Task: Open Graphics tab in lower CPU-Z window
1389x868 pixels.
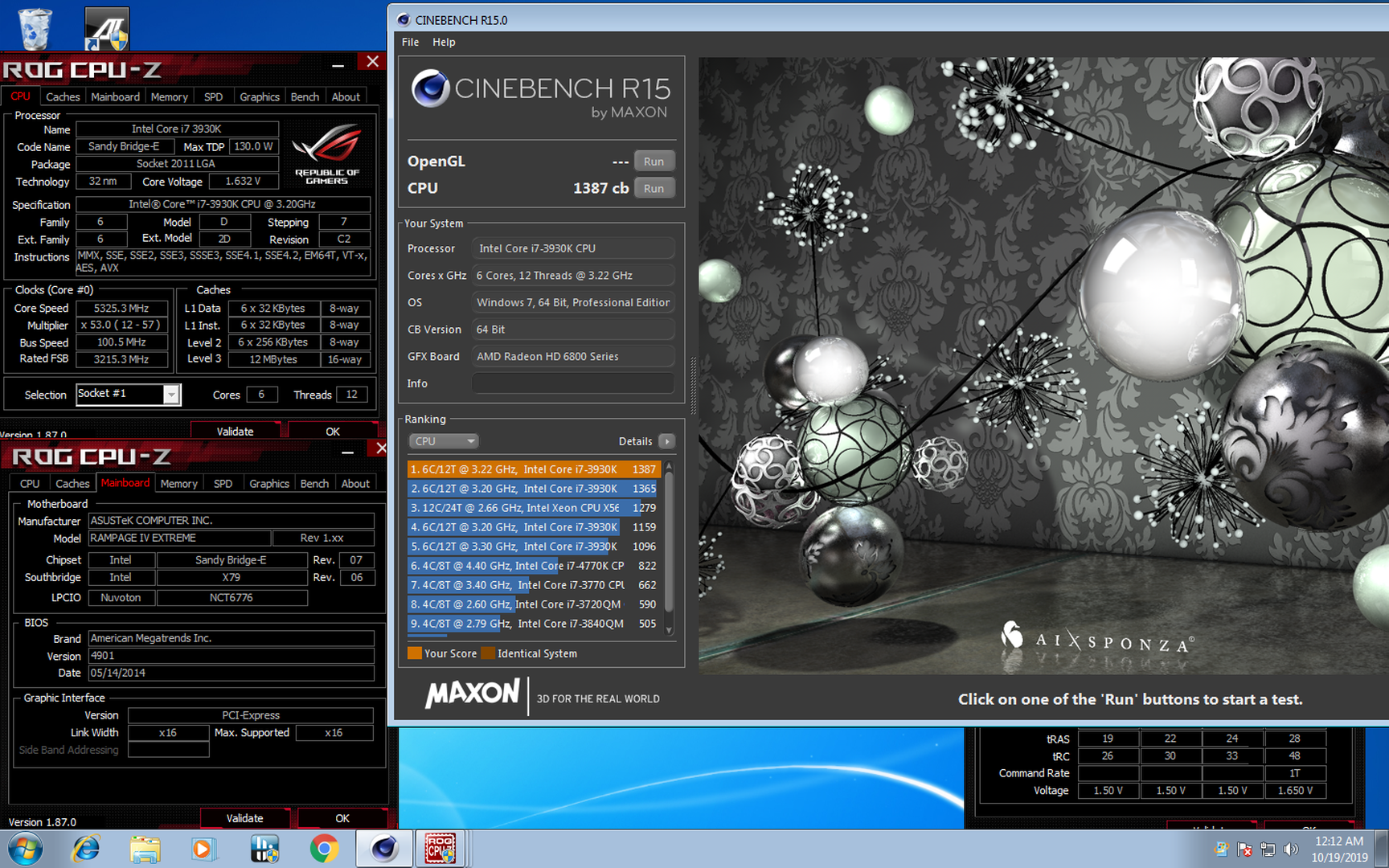Action: 269,483
